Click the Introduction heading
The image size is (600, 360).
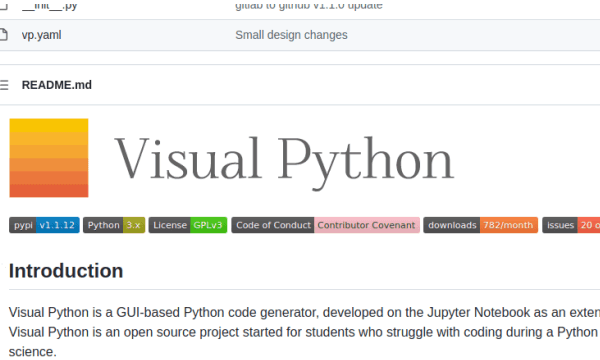coord(66,271)
